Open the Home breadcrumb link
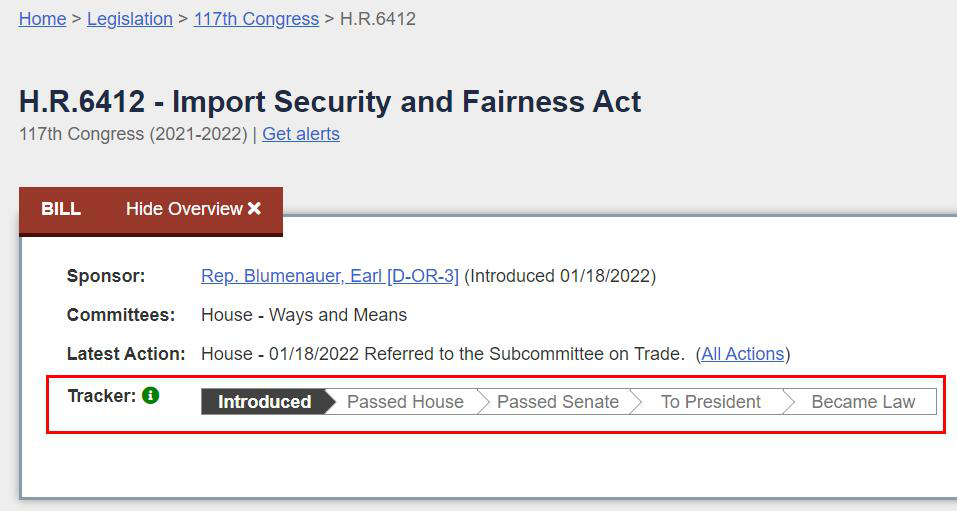957x511 pixels. 42,19
